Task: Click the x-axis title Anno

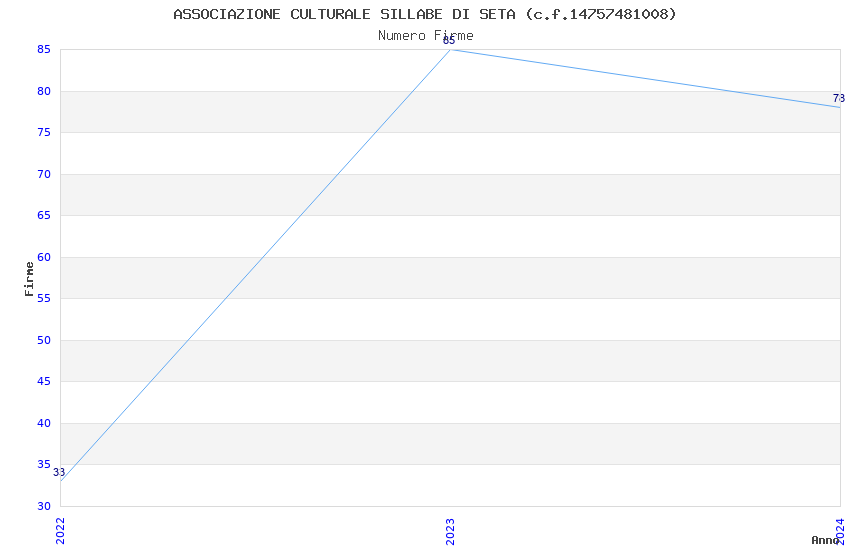Action: [825, 540]
